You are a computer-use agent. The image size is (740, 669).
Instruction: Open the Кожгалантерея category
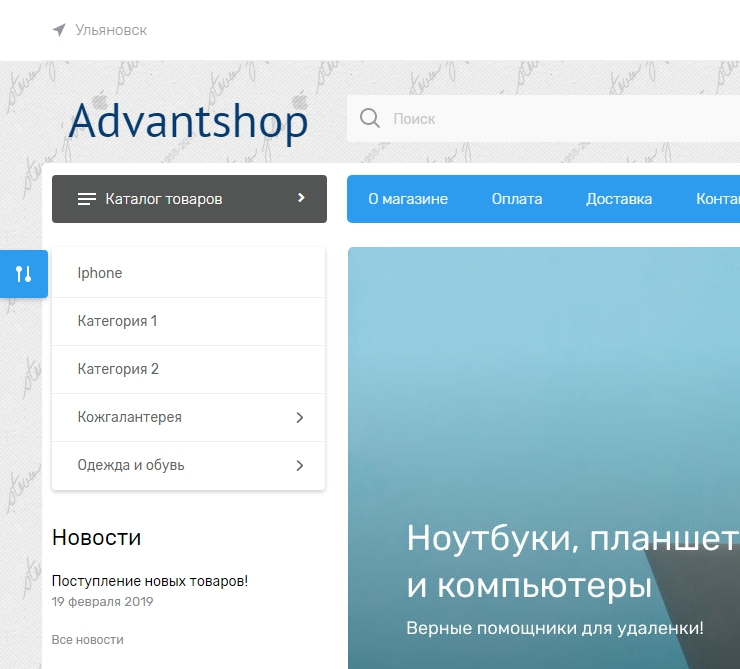pyautogui.click(x=130, y=417)
